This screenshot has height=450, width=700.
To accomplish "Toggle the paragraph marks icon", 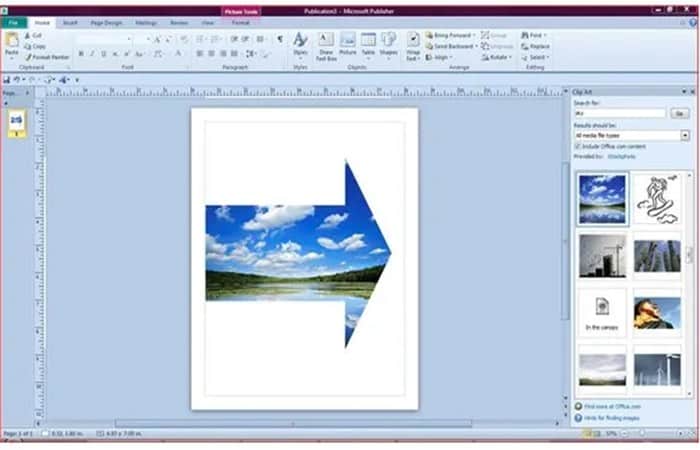I will click(x=280, y=39).
